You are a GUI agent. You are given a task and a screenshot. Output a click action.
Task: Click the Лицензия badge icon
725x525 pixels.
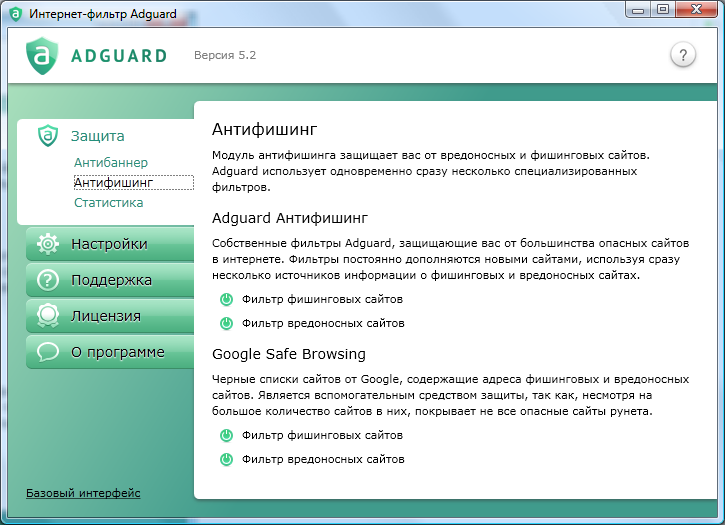48,316
